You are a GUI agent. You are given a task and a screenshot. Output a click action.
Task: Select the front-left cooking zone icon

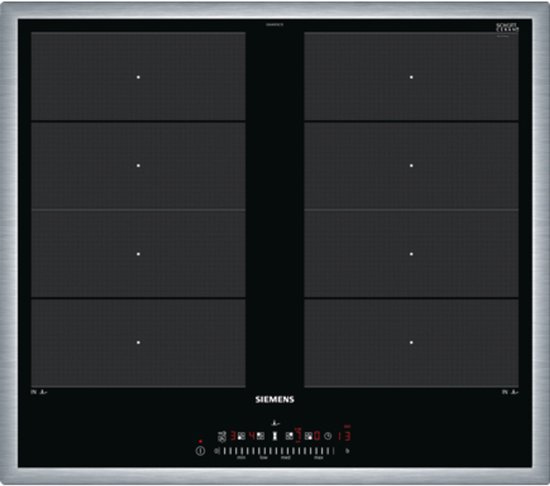click(241, 436)
